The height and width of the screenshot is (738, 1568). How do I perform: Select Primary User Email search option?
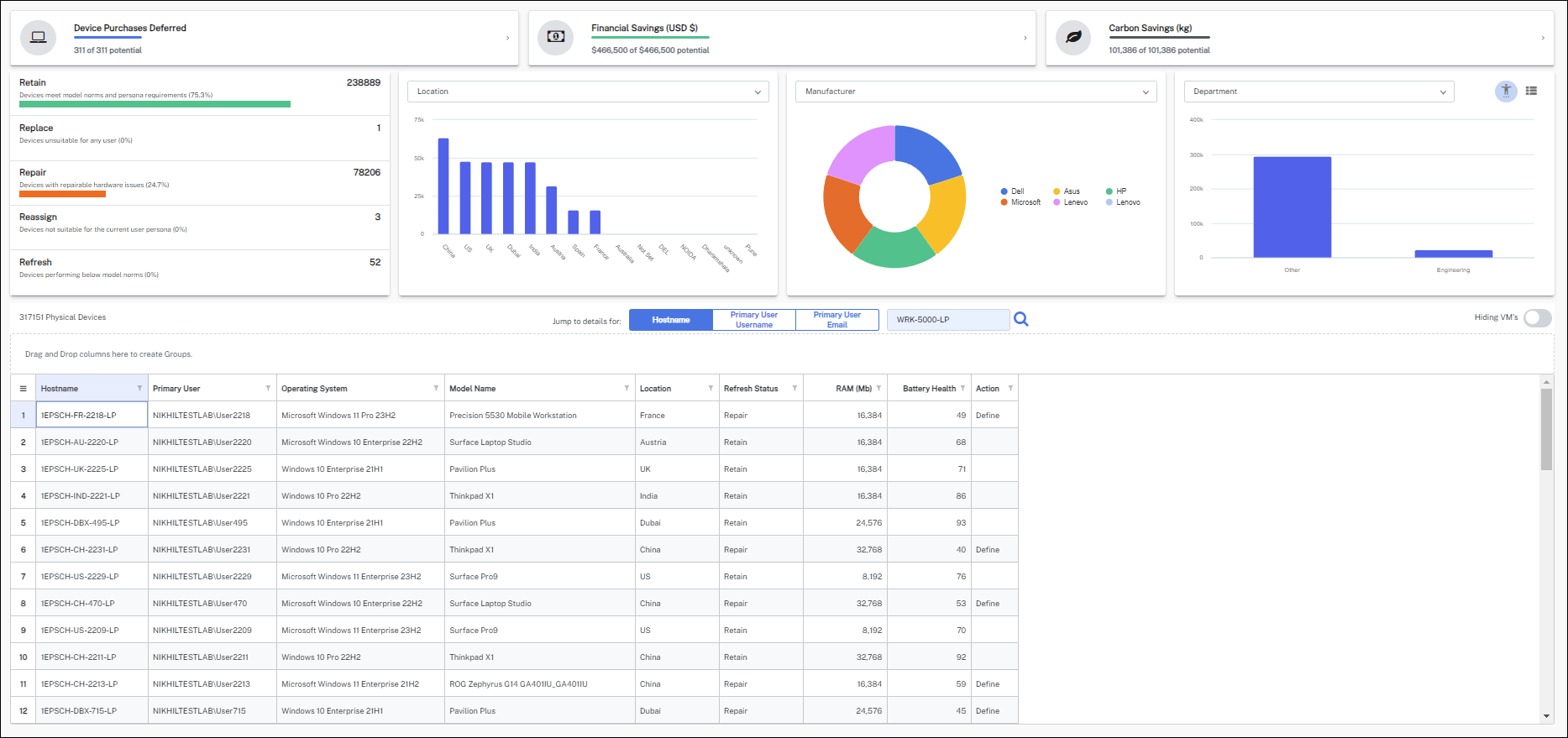click(x=836, y=320)
